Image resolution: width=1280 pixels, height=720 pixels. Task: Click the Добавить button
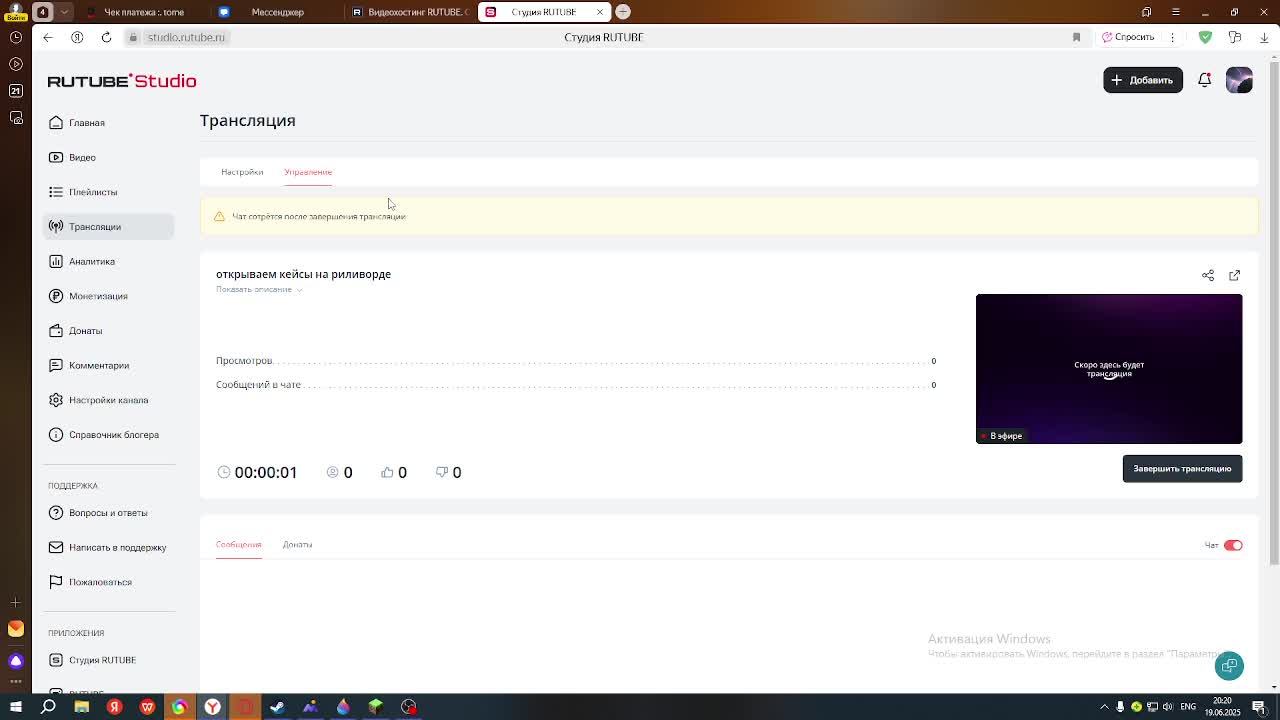click(1143, 80)
